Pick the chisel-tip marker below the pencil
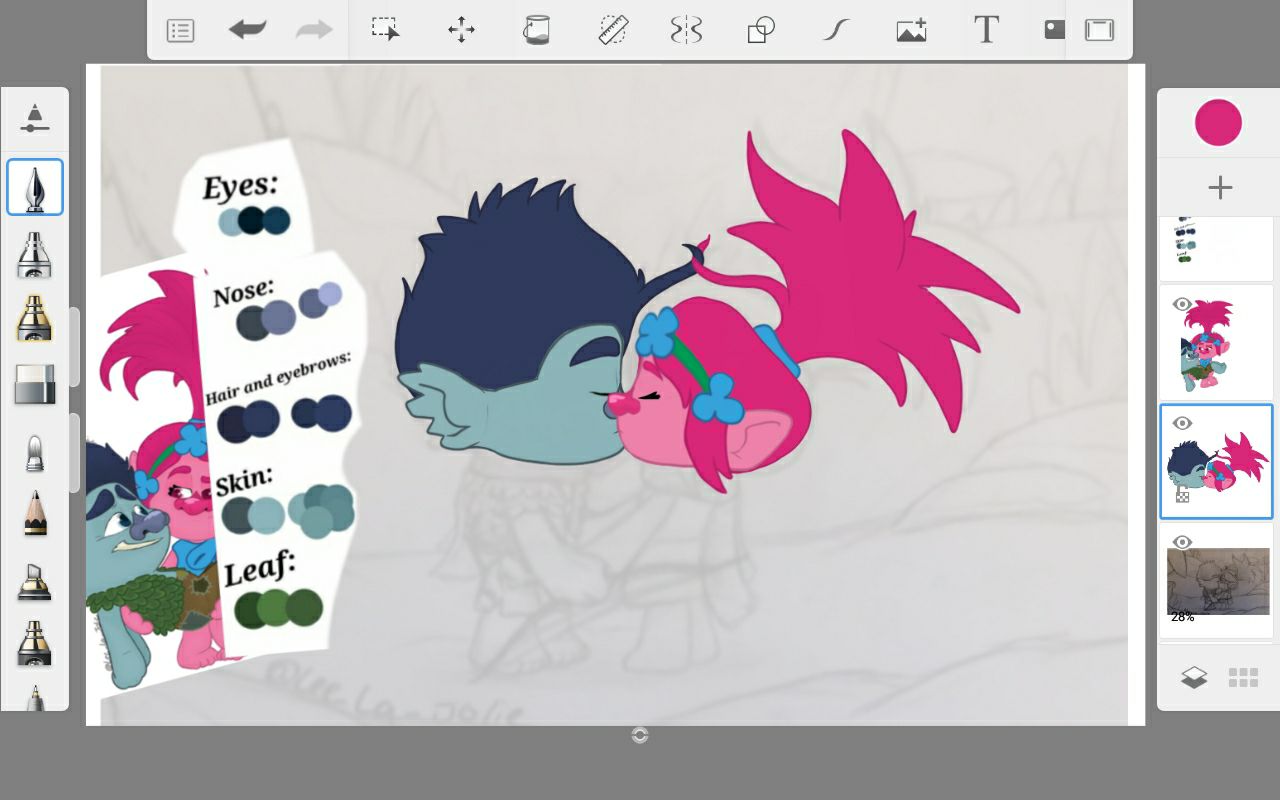The height and width of the screenshot is (800, 1280). point(35,582)
